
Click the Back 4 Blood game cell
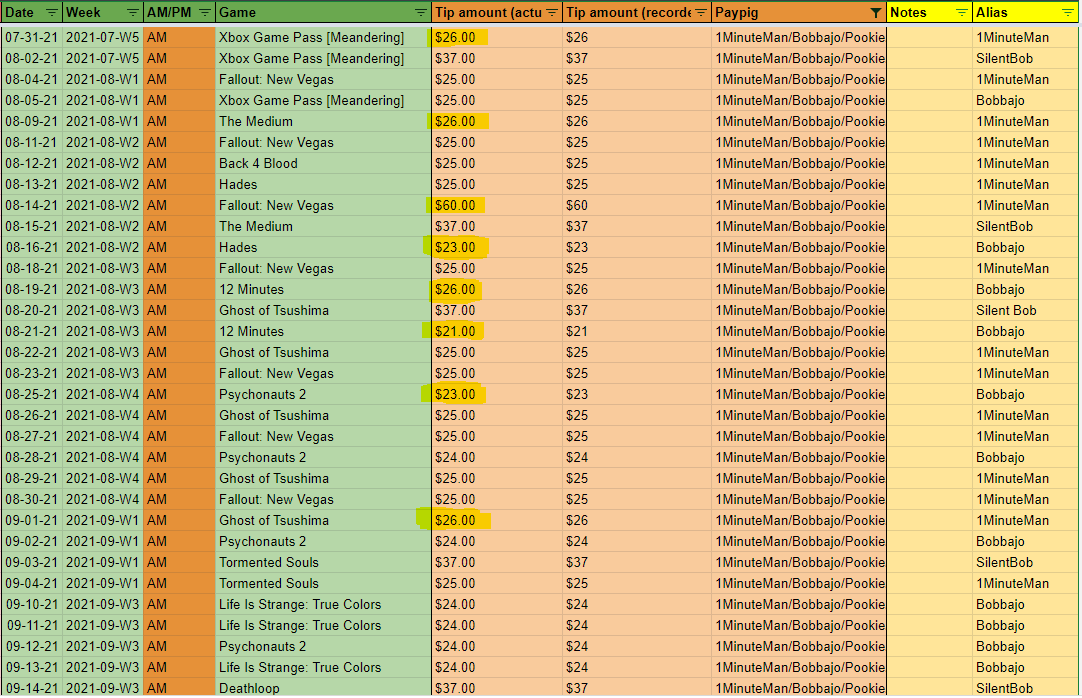click(323, 163)
